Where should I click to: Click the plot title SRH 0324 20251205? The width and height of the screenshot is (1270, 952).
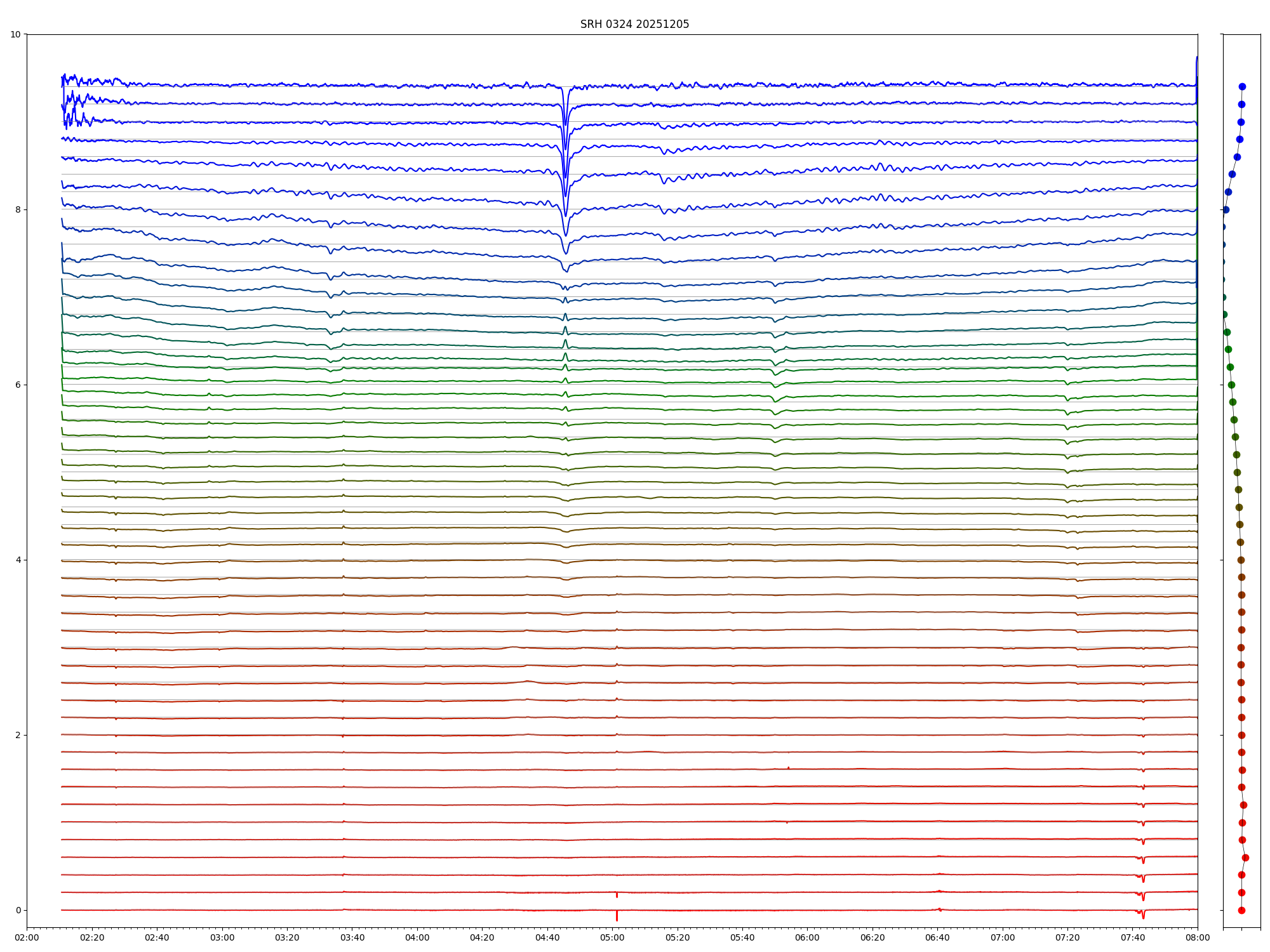coord(634,24)
